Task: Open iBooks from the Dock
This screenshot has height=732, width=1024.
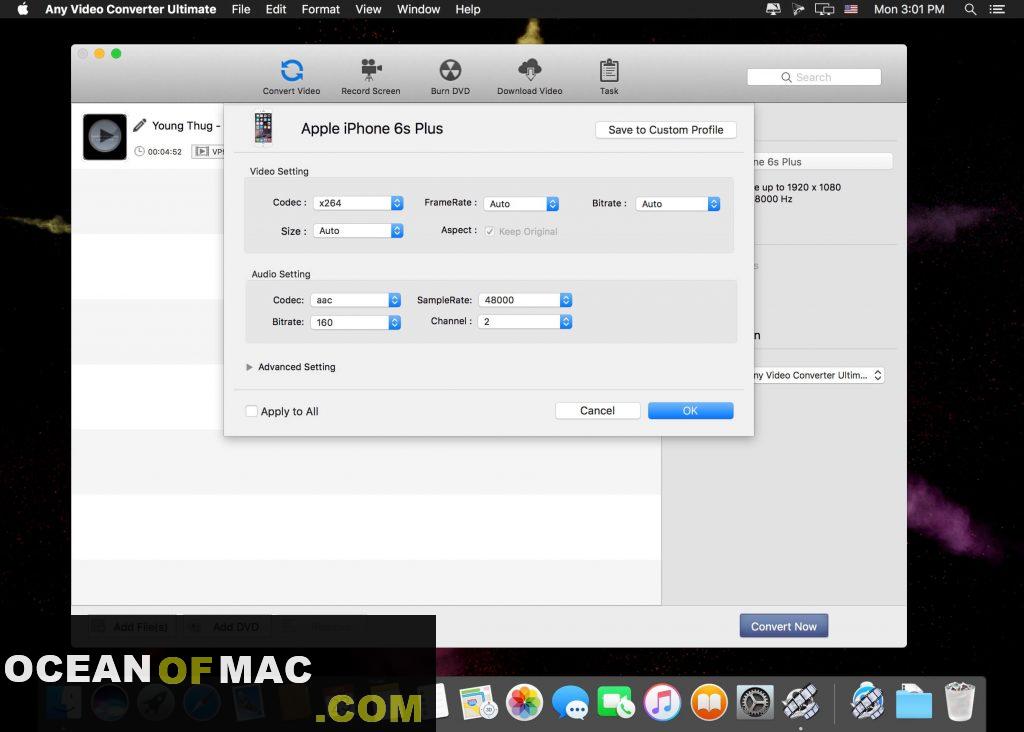Action: coord(709,703)
